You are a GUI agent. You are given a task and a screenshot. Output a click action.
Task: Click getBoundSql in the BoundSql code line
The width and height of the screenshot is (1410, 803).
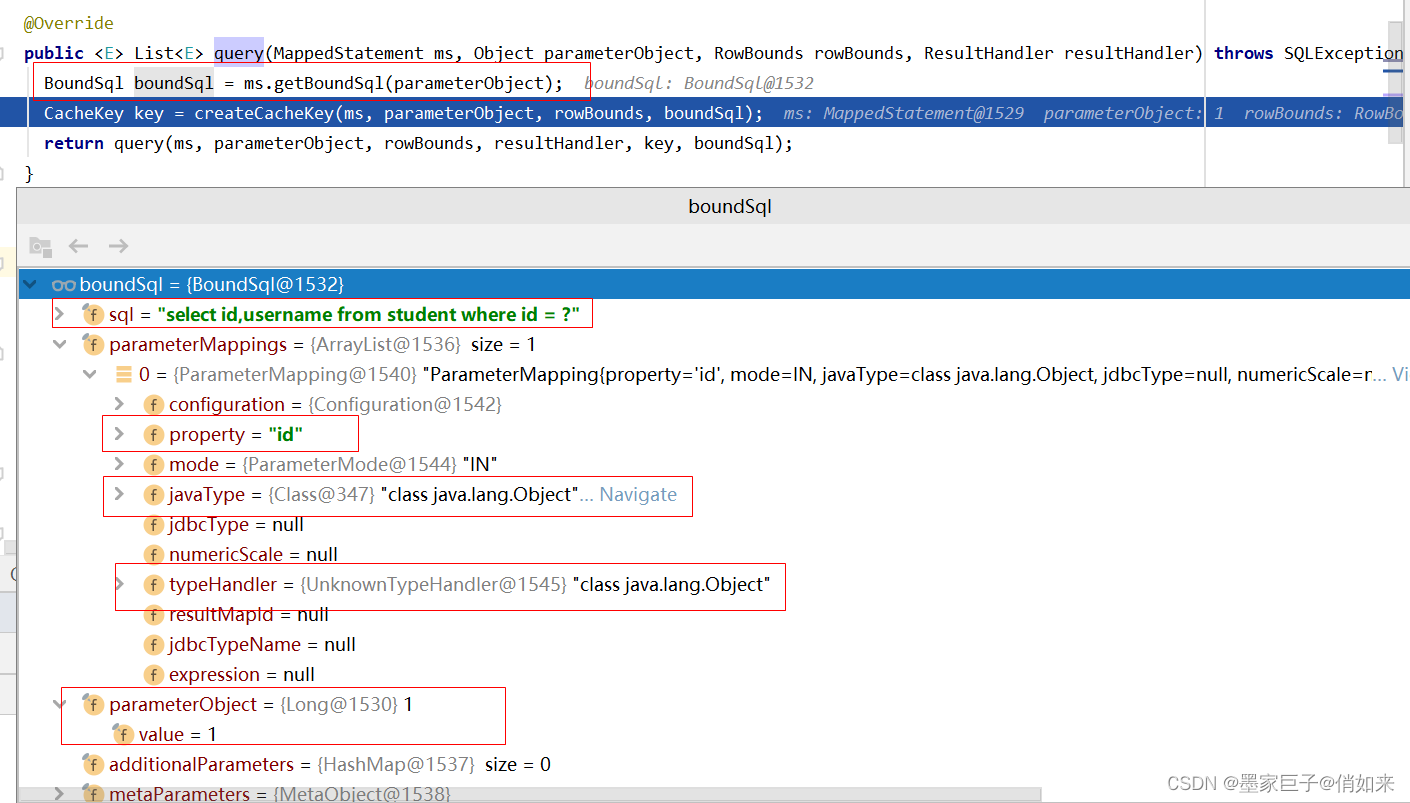point(327,83)
